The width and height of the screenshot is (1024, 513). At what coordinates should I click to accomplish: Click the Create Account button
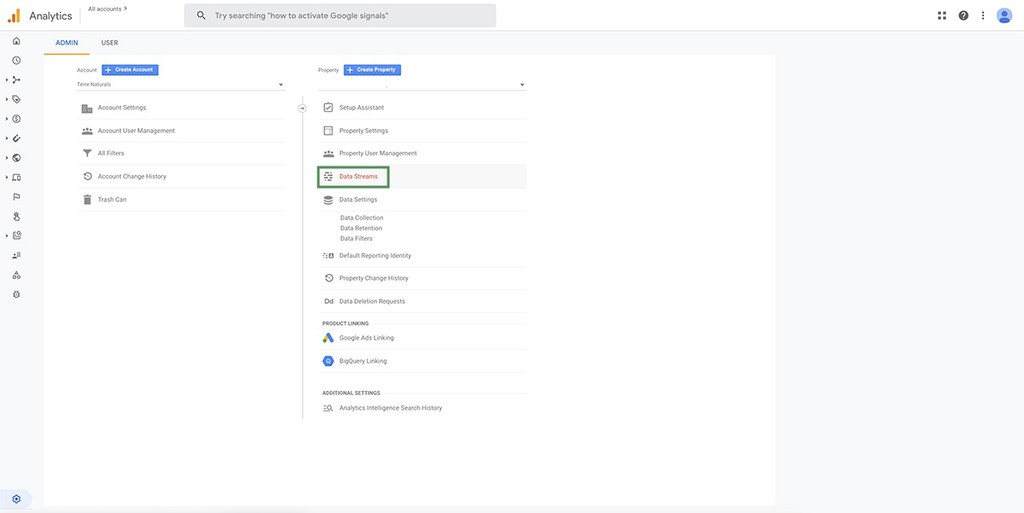130,70
